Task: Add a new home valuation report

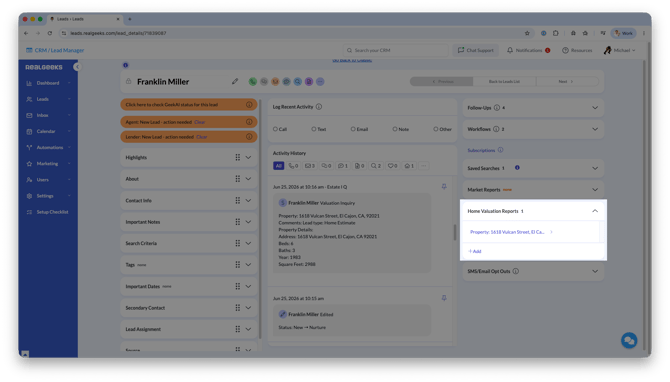Action: pyautogui.click(x=475, y=251)
